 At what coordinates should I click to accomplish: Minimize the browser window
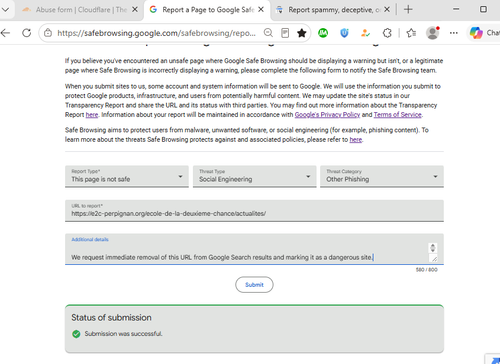click(456, 9)
